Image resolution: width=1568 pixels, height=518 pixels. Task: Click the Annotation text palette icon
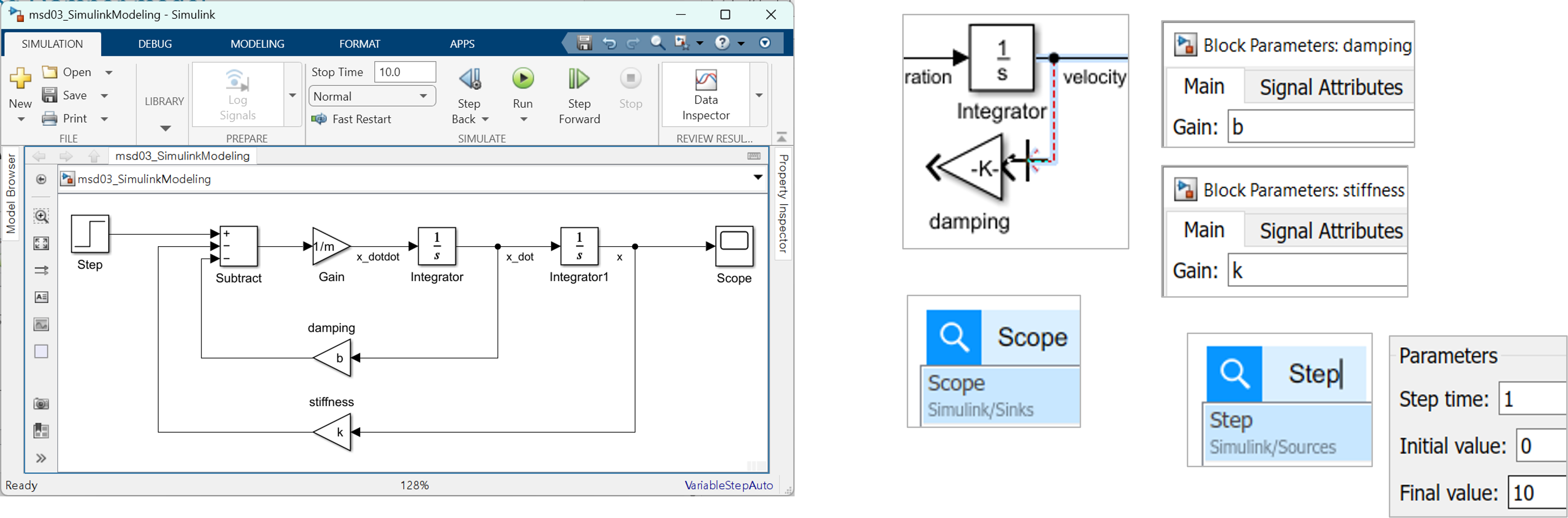(x=41, y=297)
